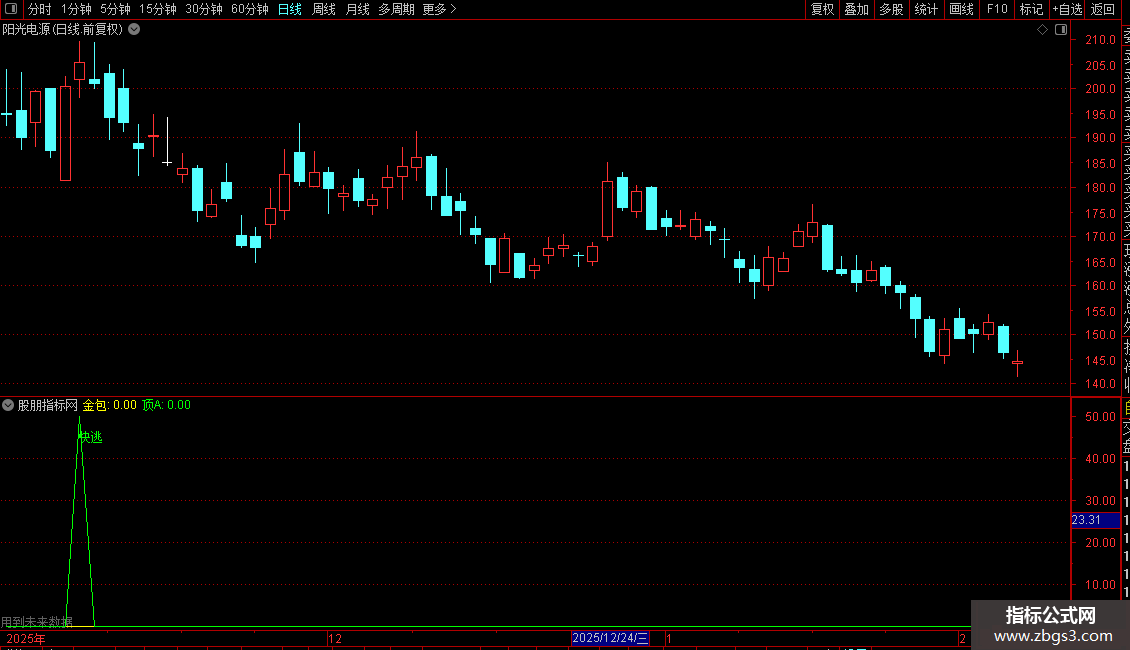Open the 统计 statistics tool
The height and width of the screenshot is (650, 1130).
tap(926, 9)
